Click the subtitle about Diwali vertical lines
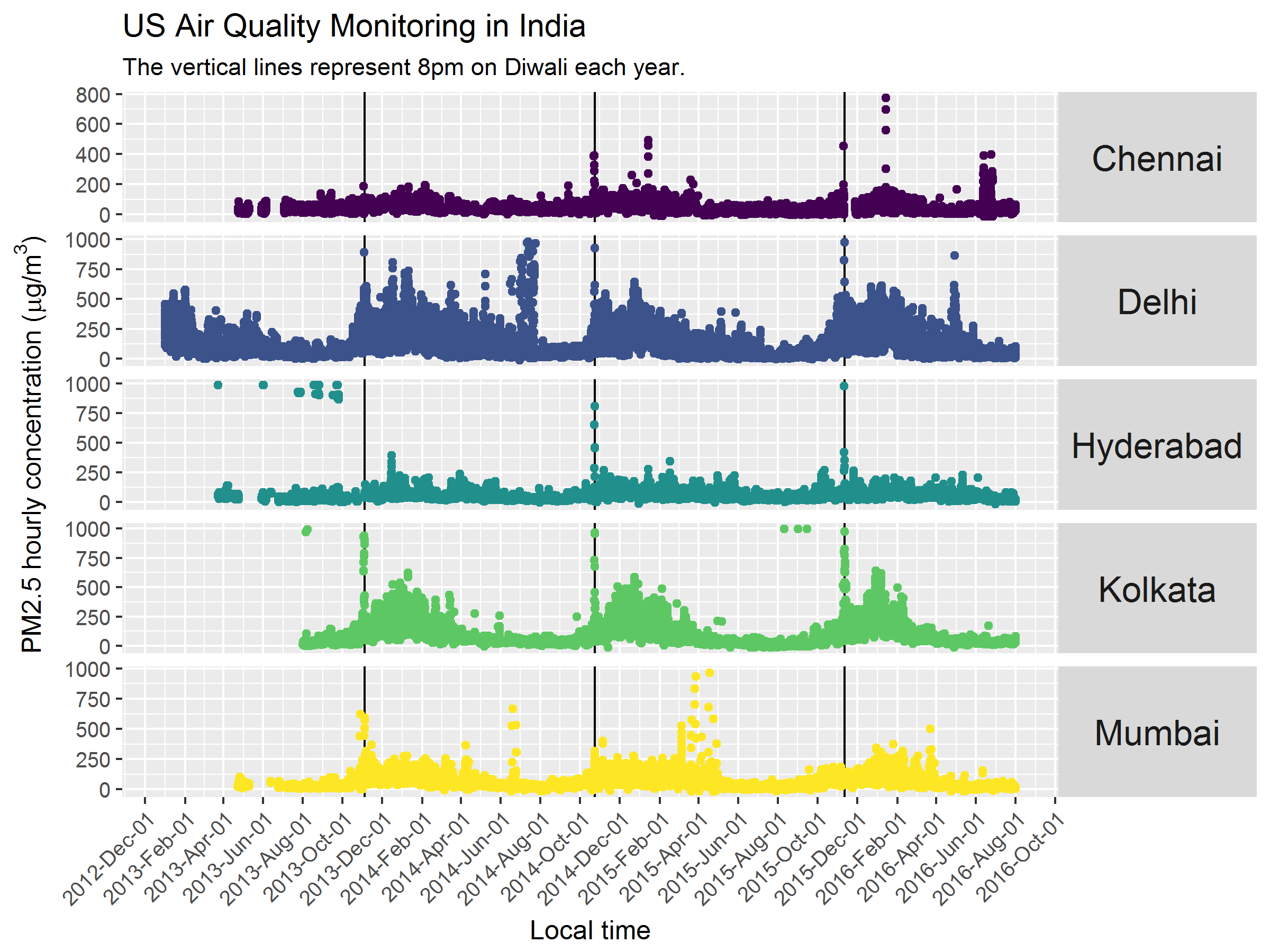The width and height of the screenshot is (1270, 952). tap(404, 67)
